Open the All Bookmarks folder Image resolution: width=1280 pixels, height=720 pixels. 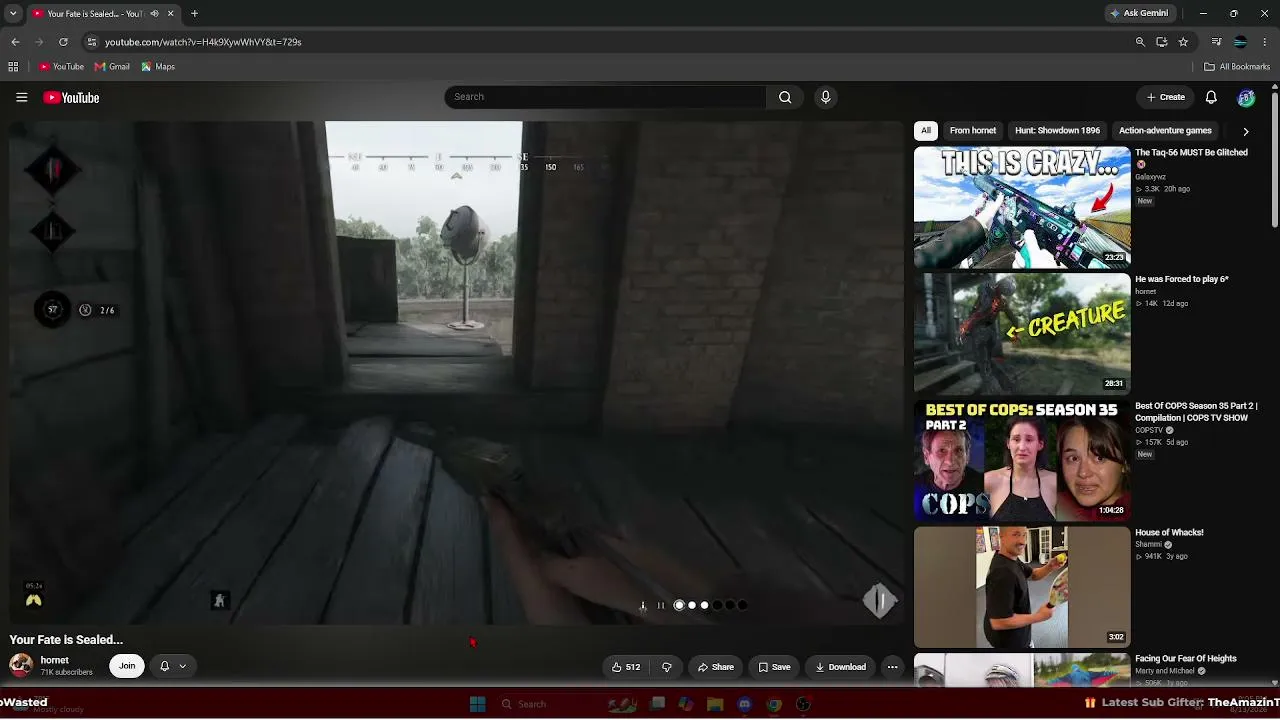pos(1237,67)
